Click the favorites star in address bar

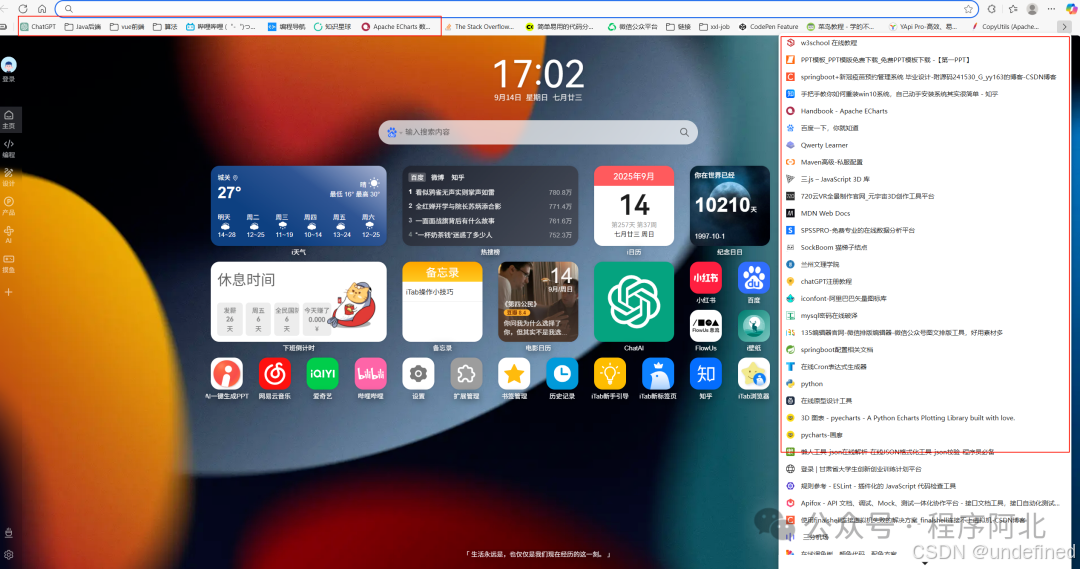(968, 9)
